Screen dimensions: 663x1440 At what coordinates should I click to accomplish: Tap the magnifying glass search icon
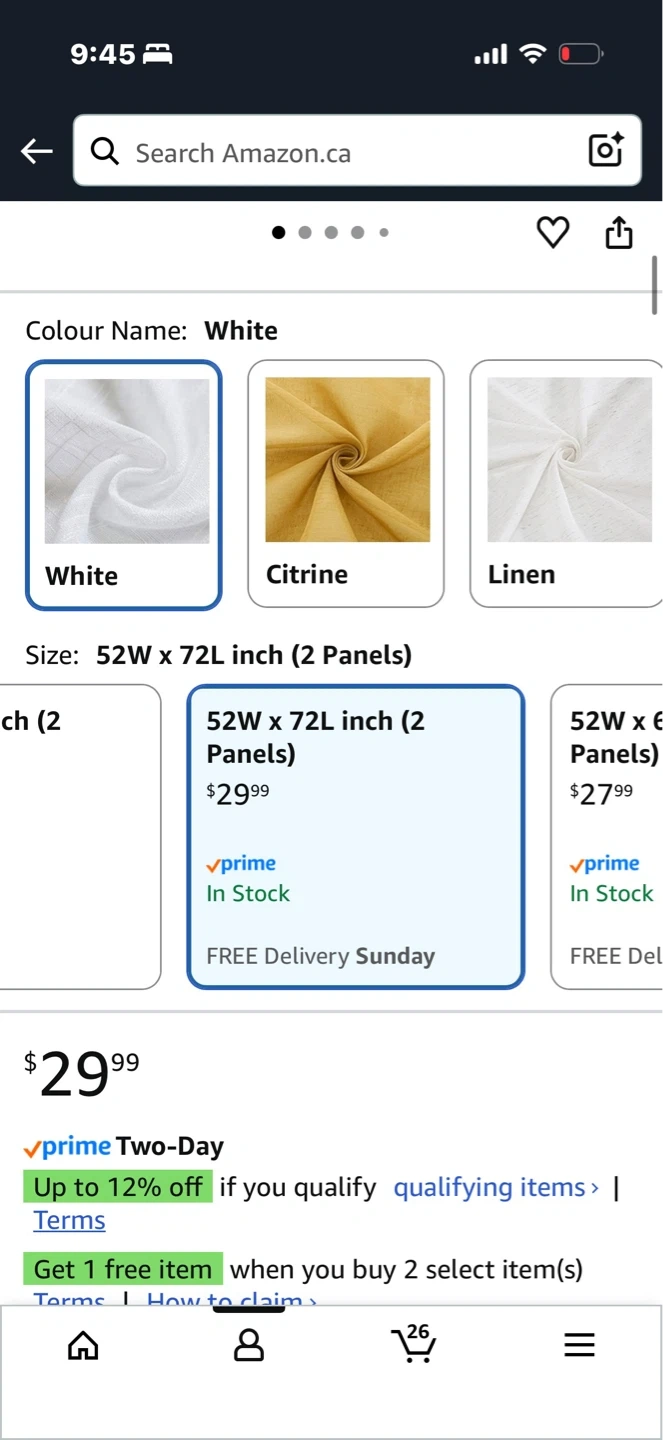(x=104, y=151)
